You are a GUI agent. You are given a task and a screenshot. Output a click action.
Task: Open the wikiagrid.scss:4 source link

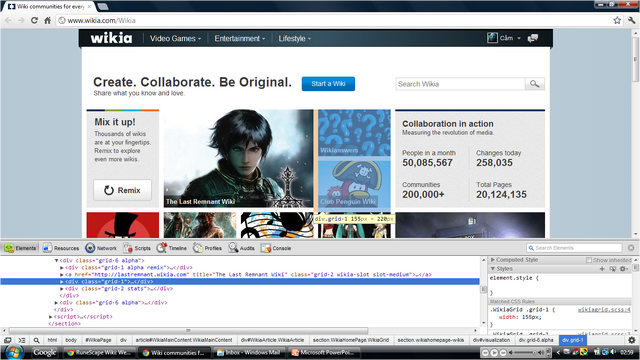click(x=604, y=310)
